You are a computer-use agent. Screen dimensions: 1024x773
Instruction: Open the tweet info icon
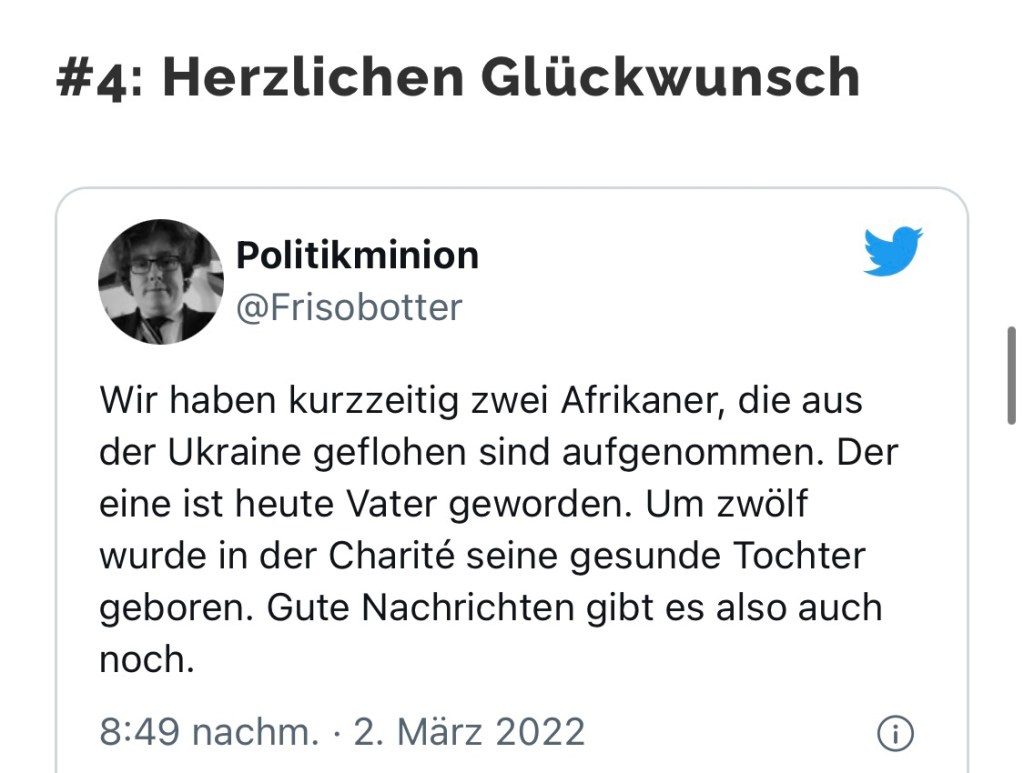(894, 733)
